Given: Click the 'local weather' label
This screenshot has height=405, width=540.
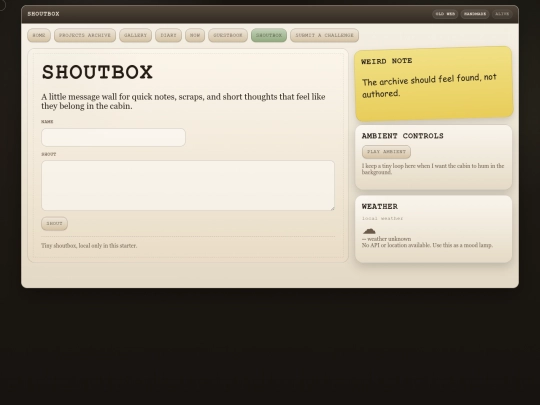Looking at the screenshot, I should [x=382, y=218].
